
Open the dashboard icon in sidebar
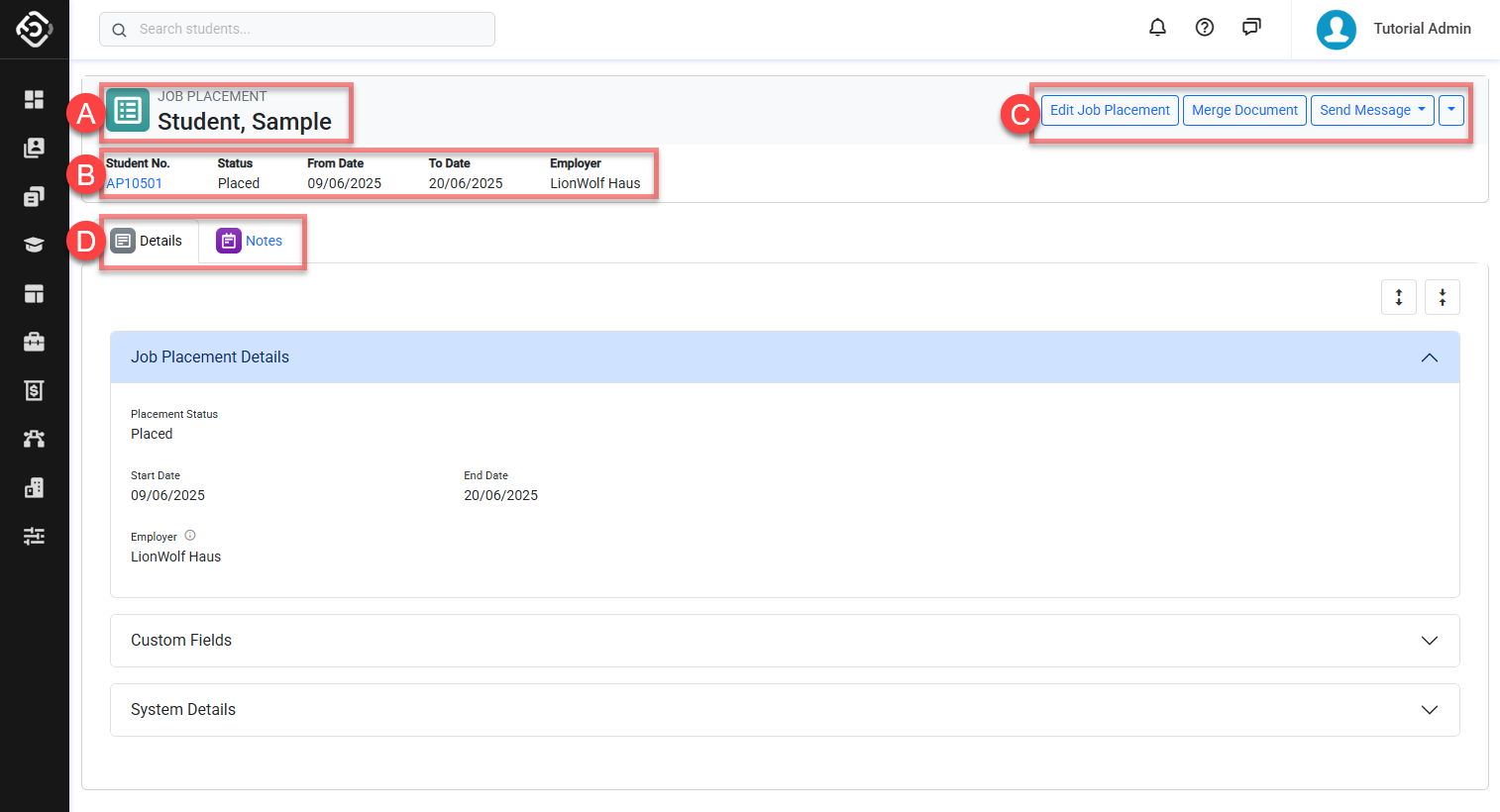point(34,99)
